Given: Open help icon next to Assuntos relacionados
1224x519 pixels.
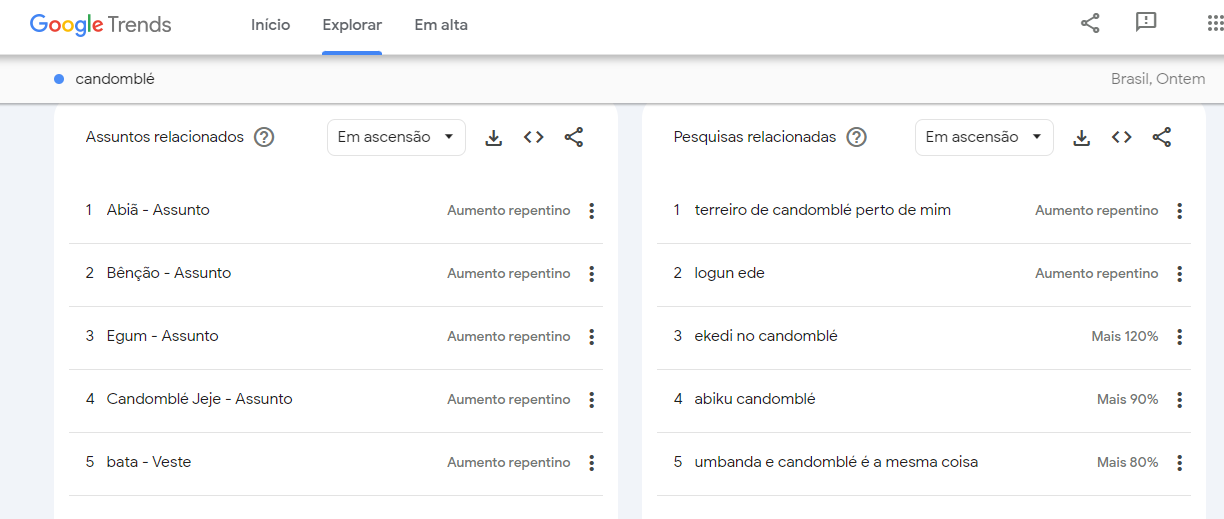Looking at the screenshot, I should click(x=264, y=138).
